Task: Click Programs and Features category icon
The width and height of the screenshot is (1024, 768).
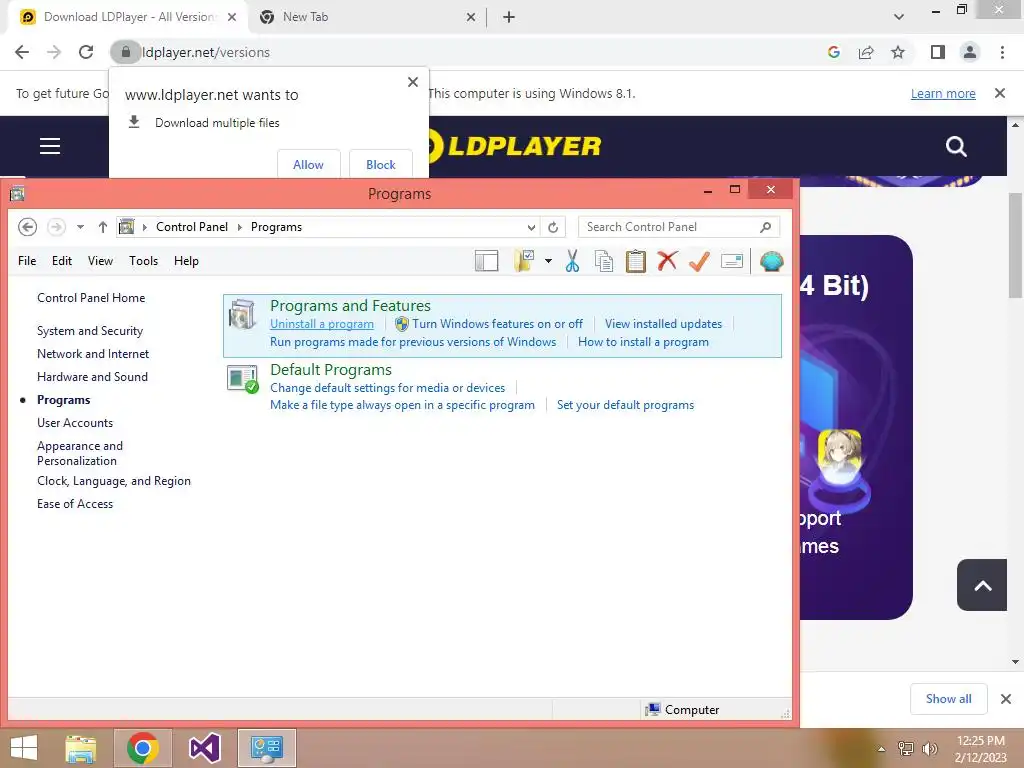Action: 243,315
